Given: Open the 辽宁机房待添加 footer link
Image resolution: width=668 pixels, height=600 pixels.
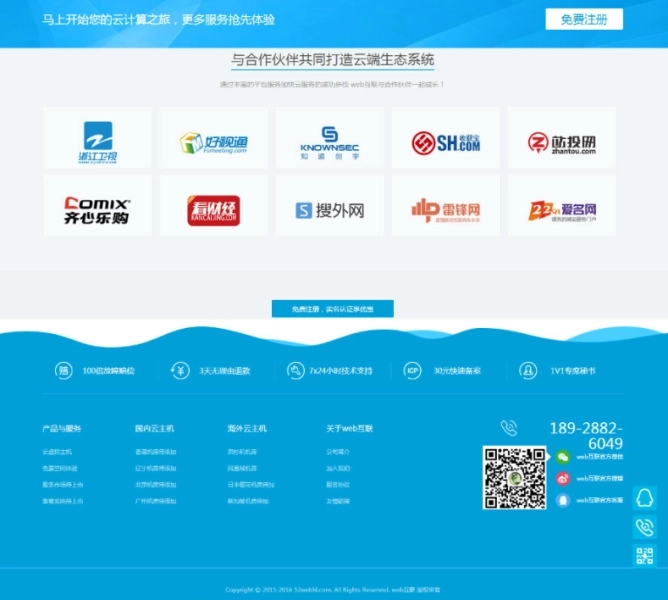Looking at the screenshot, I should [155, 468].
